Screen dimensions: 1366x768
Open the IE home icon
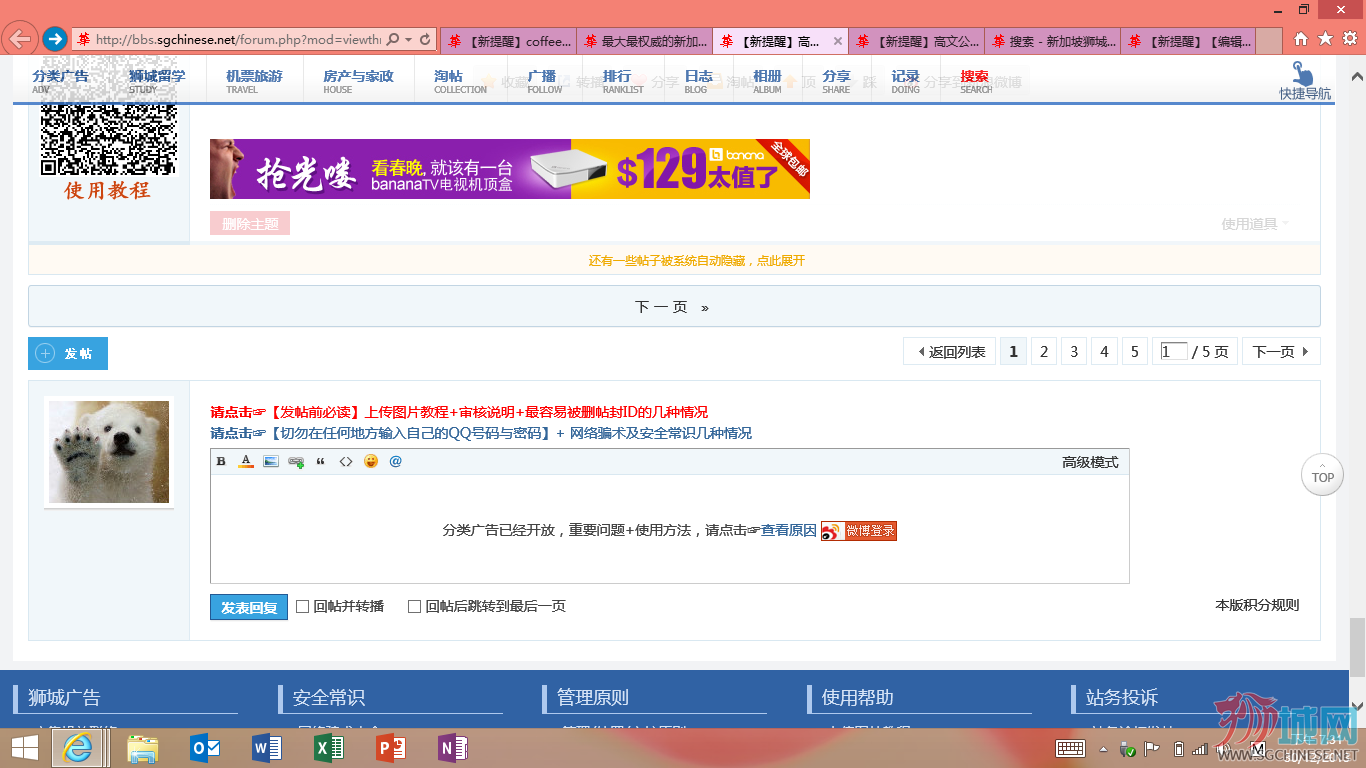pyautogui.click(x=1301, y=39)
